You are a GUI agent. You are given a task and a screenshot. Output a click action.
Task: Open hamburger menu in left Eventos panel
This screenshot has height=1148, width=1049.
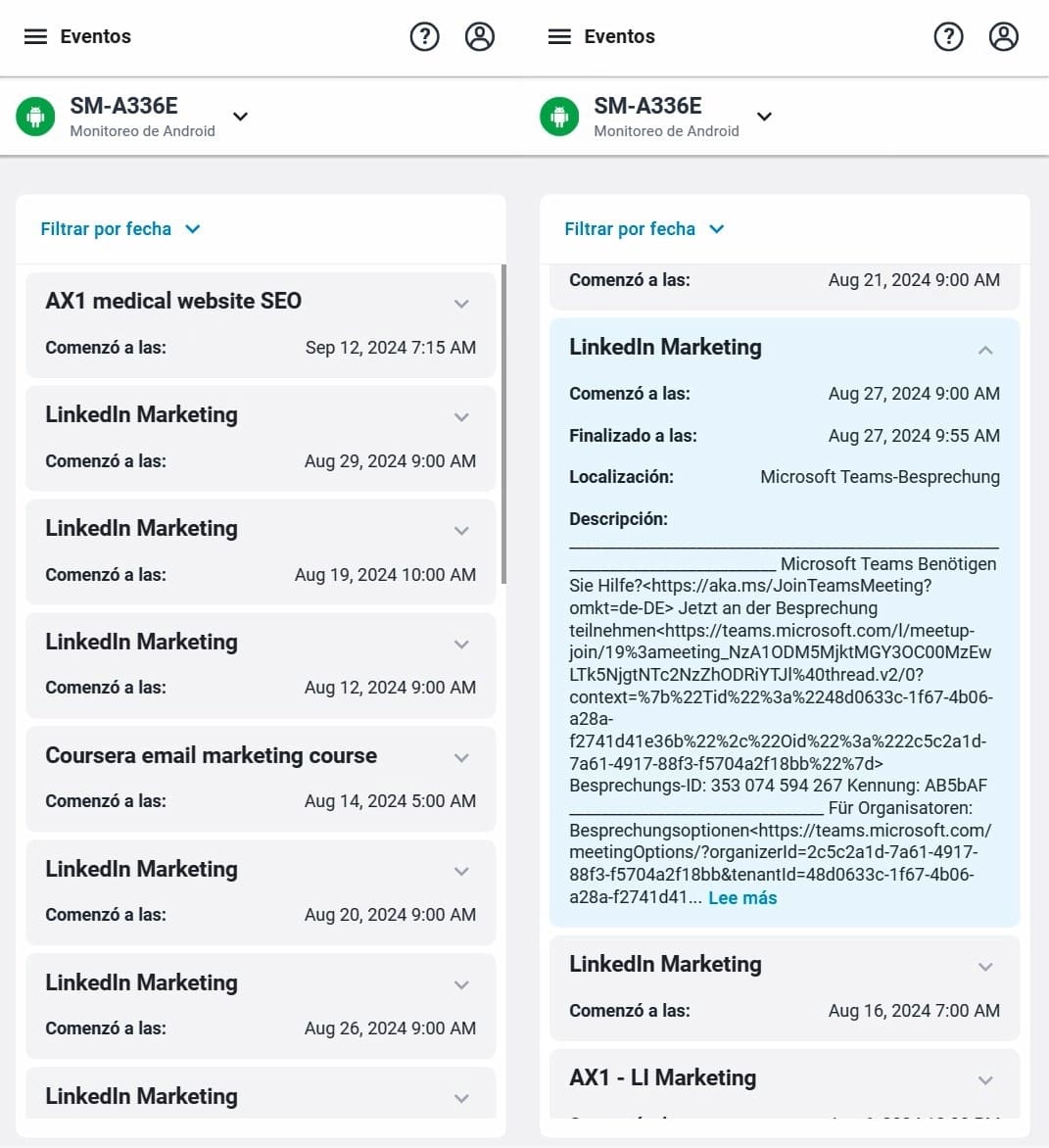pyautogui.click(x=35, y=36)
